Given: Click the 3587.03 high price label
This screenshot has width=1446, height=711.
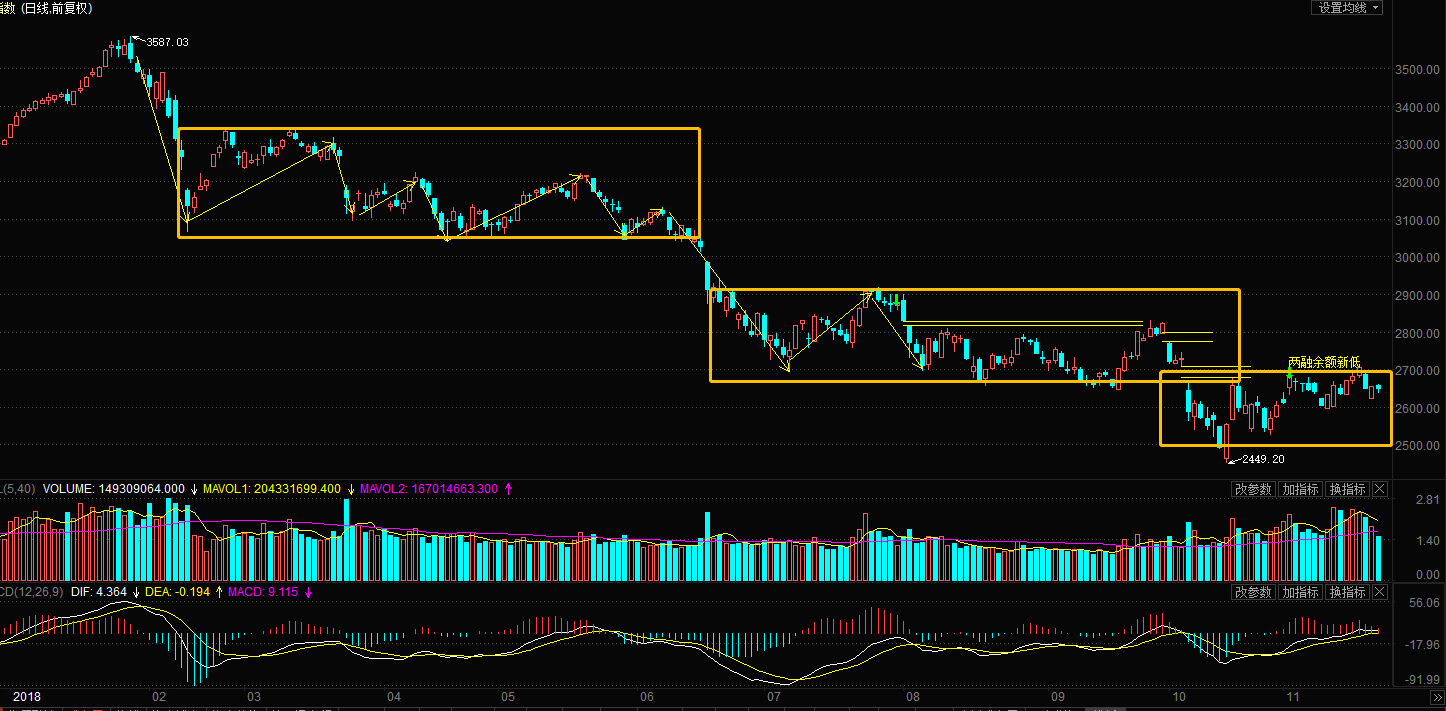Looking at the screenshot, I should point(166,42).
